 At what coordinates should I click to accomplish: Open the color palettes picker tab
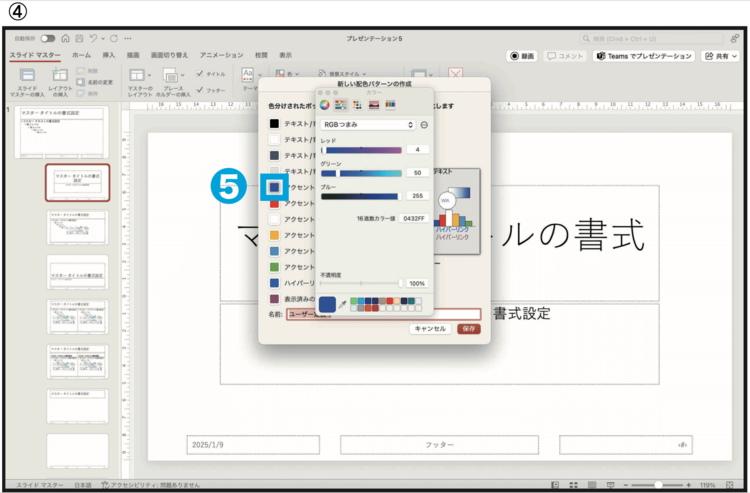coord(357,105)
